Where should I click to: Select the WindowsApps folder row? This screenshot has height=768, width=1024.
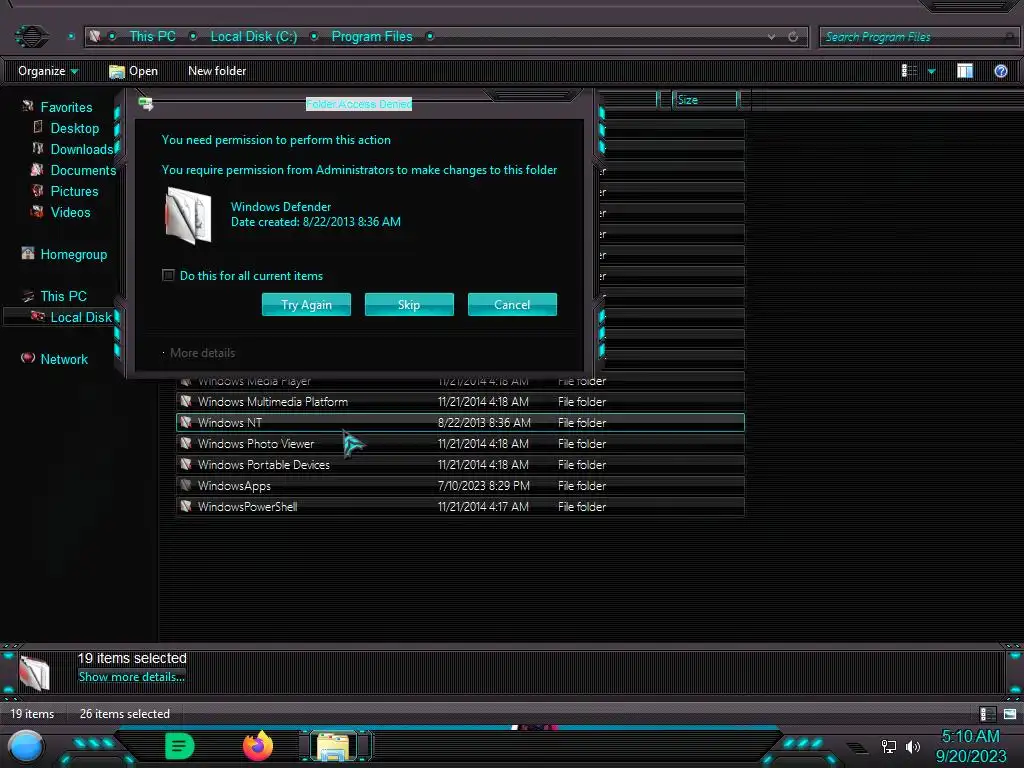click(460, 485)
